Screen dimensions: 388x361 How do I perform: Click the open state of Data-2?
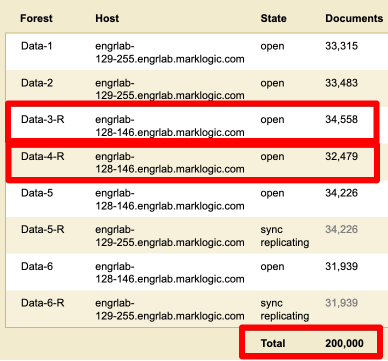(x=272, y=83)
